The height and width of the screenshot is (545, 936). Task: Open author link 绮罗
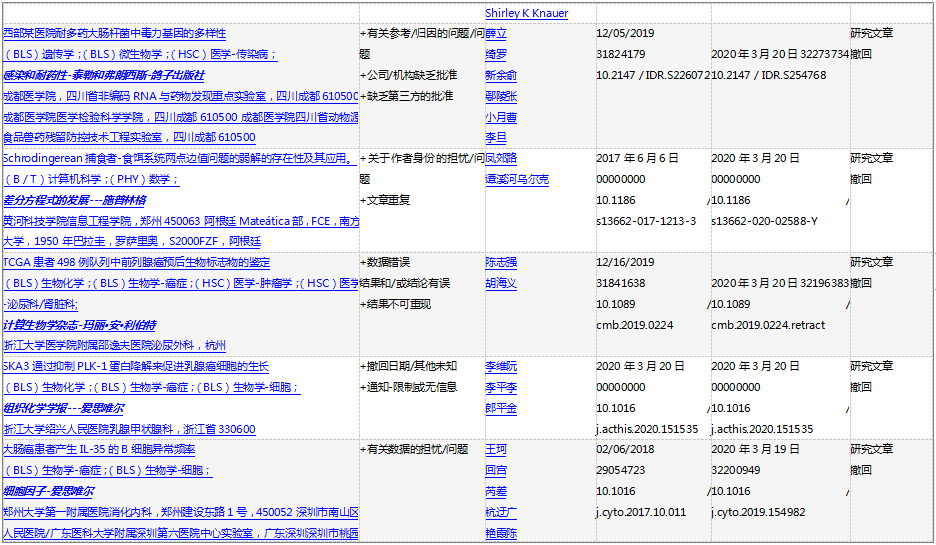coord(496,54)
